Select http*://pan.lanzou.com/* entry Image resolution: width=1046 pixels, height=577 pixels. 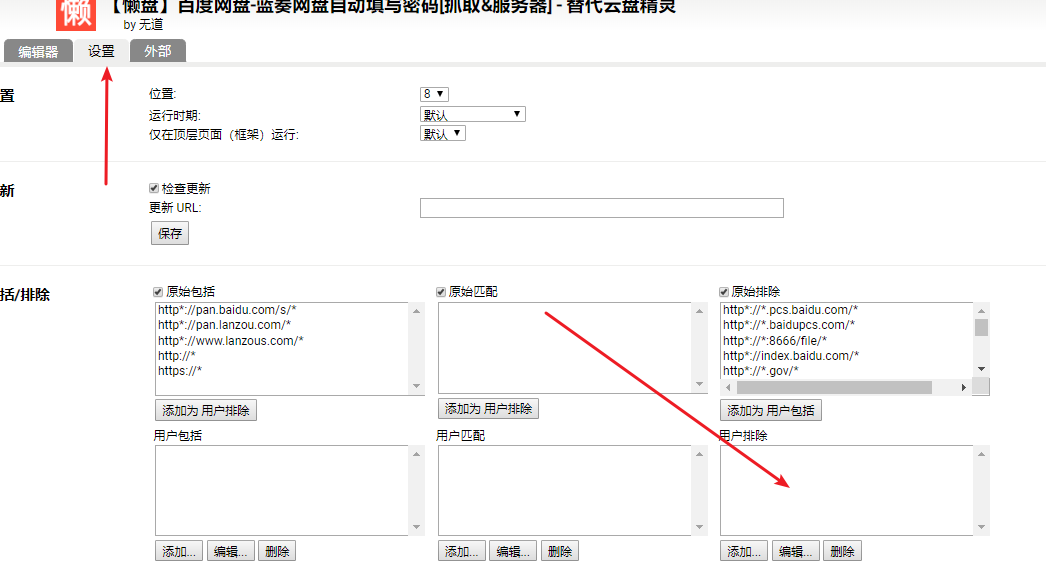(224, 325)
